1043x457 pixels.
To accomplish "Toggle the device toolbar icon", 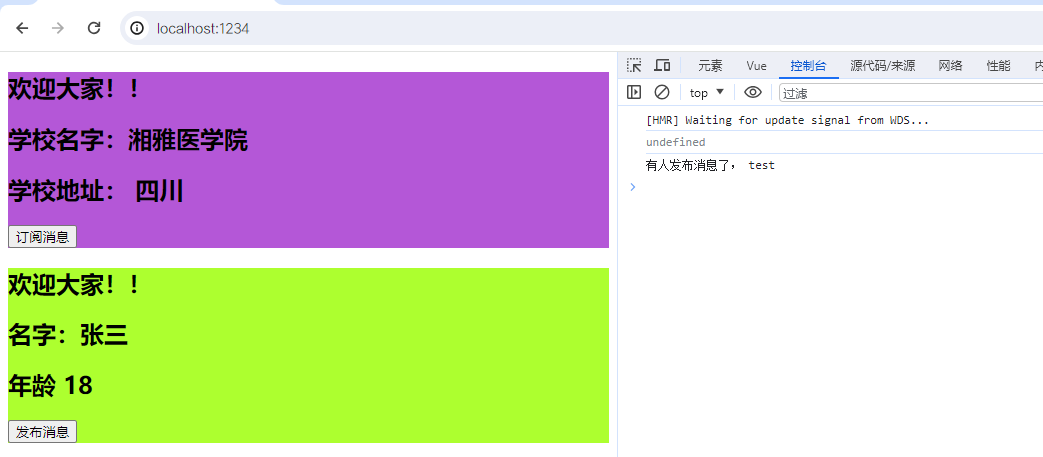I will (662, 65).
